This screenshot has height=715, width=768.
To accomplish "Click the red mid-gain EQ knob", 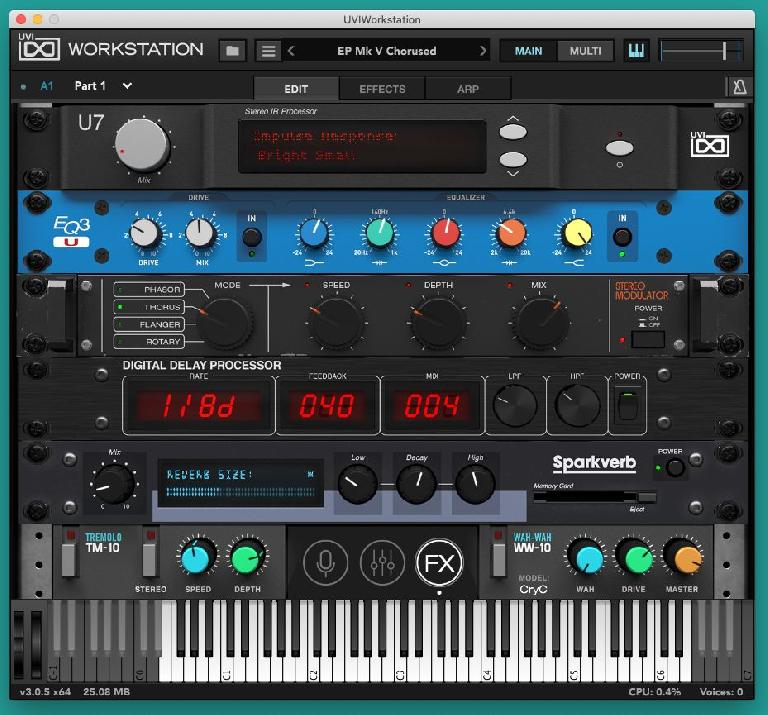I will (445, 234).
